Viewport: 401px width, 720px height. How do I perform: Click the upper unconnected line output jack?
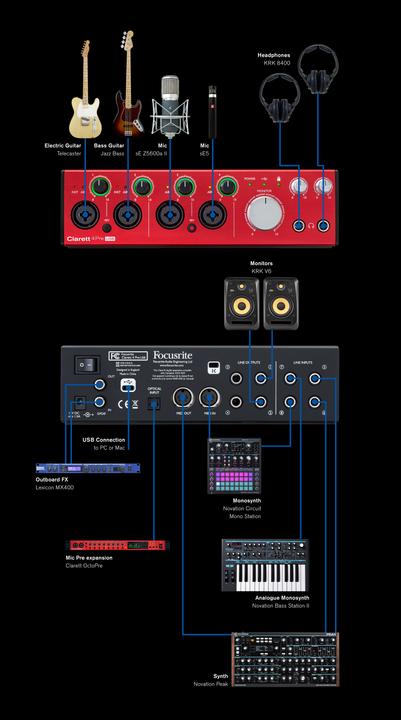coord(236,378)
